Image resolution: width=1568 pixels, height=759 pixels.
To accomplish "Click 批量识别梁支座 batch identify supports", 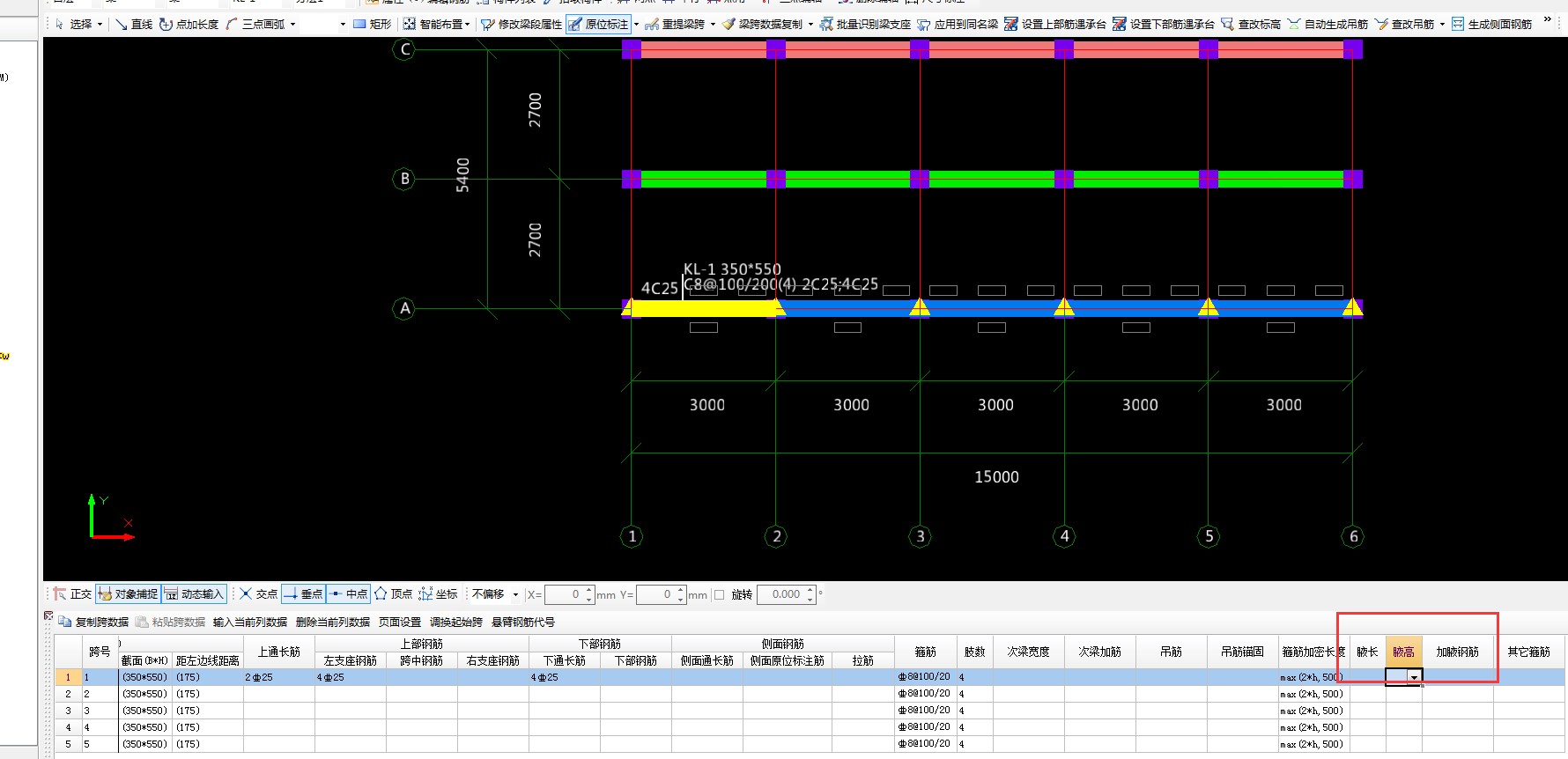I will 865,24.
